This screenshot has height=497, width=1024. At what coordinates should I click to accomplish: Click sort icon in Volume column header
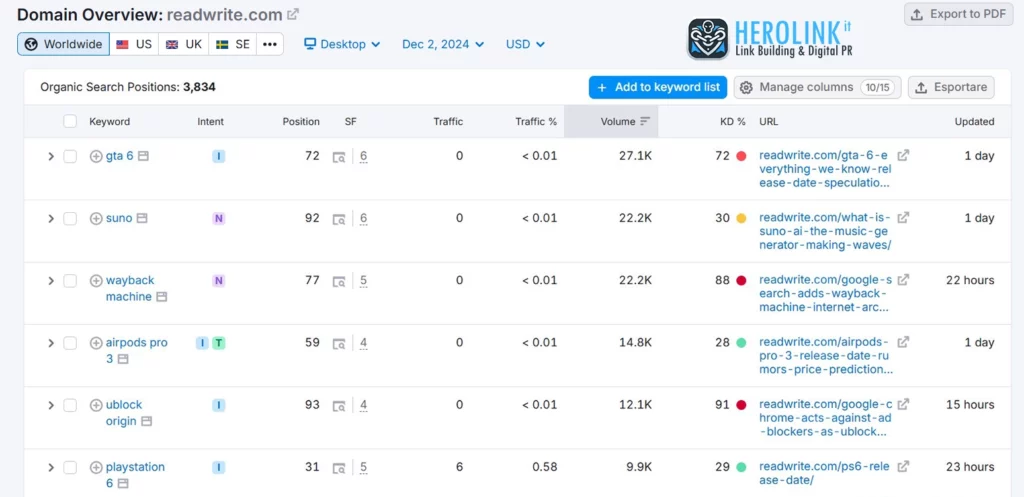pyautogui.click(x=645, y=121)
